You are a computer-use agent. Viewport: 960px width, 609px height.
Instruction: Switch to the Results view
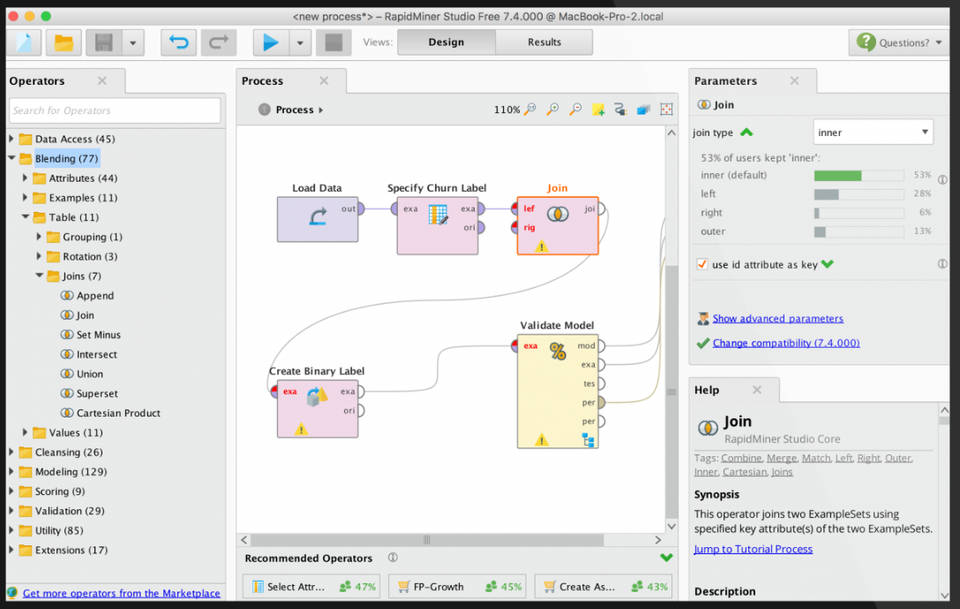click(x=544, y=42)
